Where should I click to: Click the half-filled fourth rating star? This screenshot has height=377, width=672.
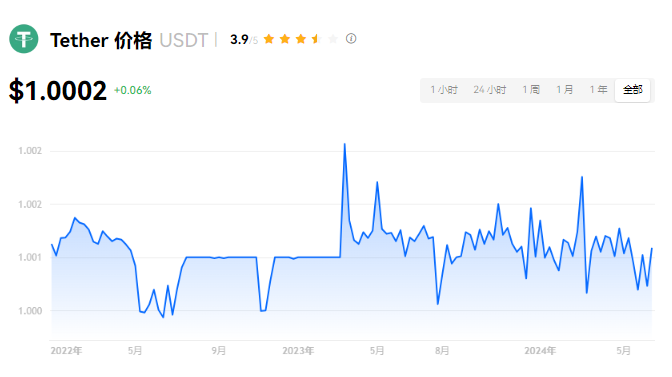tap(317, 39)
